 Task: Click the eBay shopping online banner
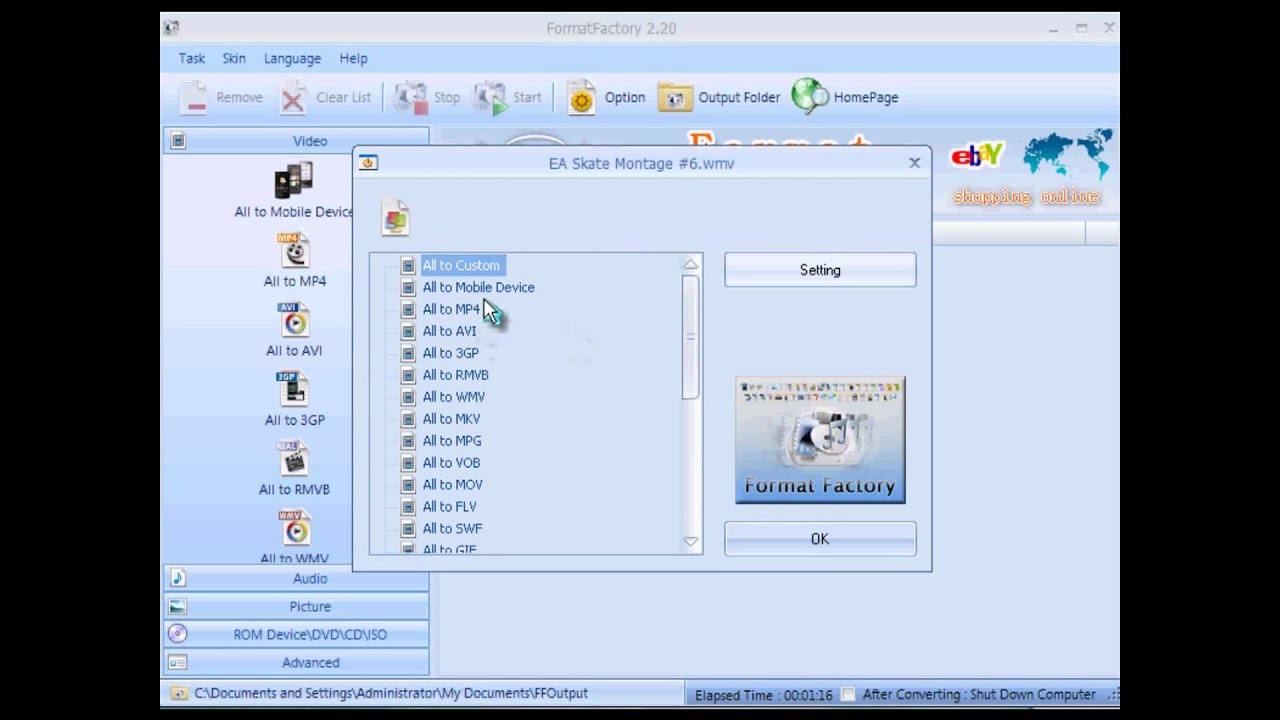(x=1030, y=170)
